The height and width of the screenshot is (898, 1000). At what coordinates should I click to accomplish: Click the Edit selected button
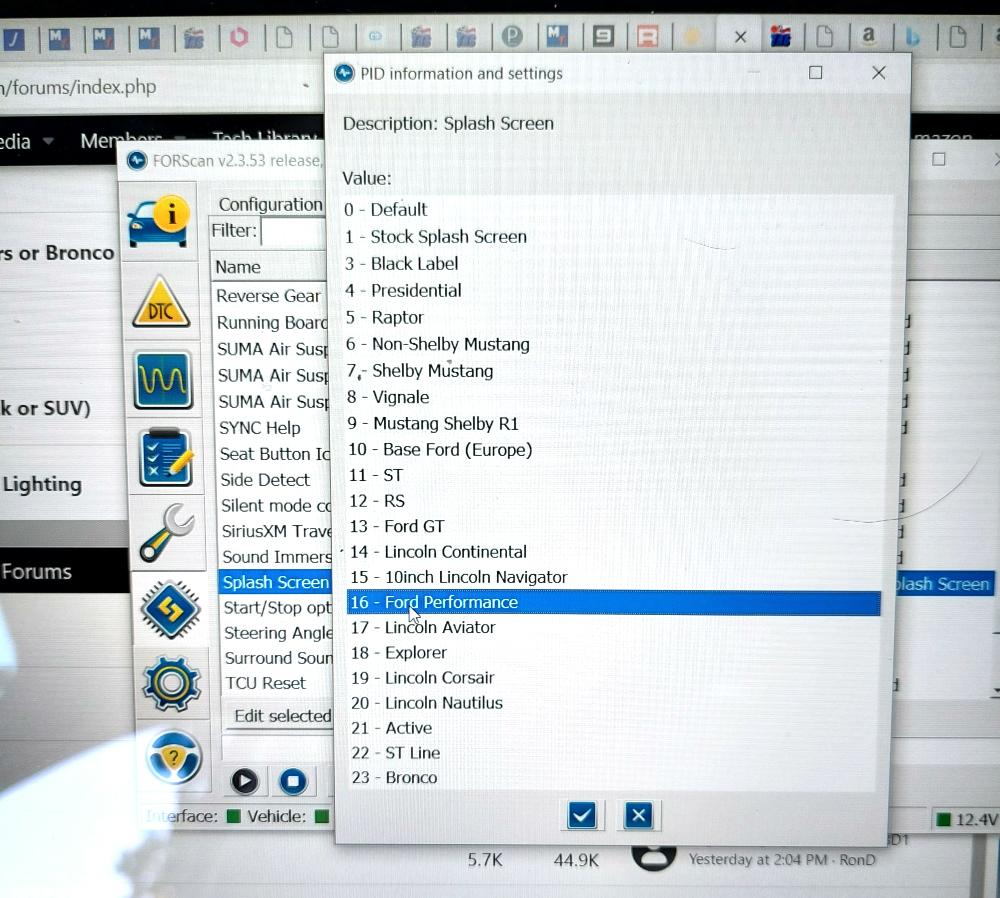point(280,716)
